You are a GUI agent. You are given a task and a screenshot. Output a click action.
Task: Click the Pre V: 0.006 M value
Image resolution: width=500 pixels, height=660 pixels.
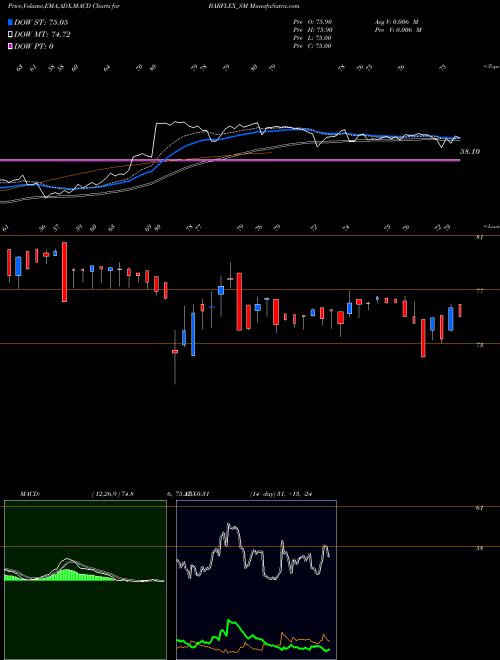[399, 30]
